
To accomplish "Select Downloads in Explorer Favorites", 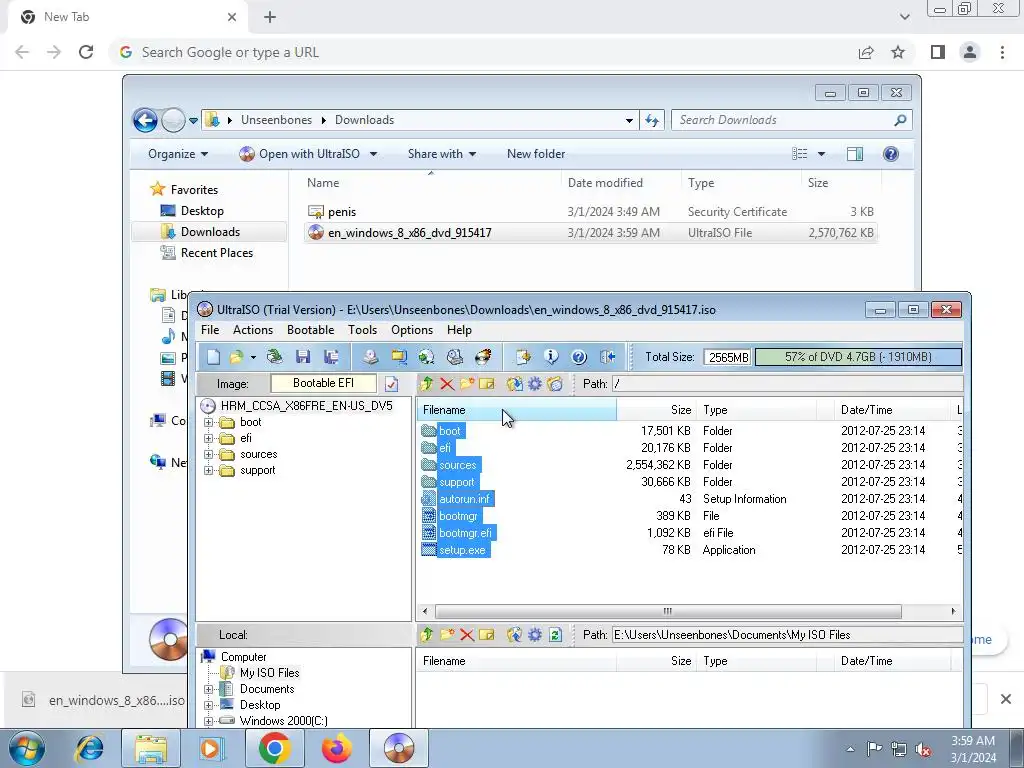I will point(210,232).
